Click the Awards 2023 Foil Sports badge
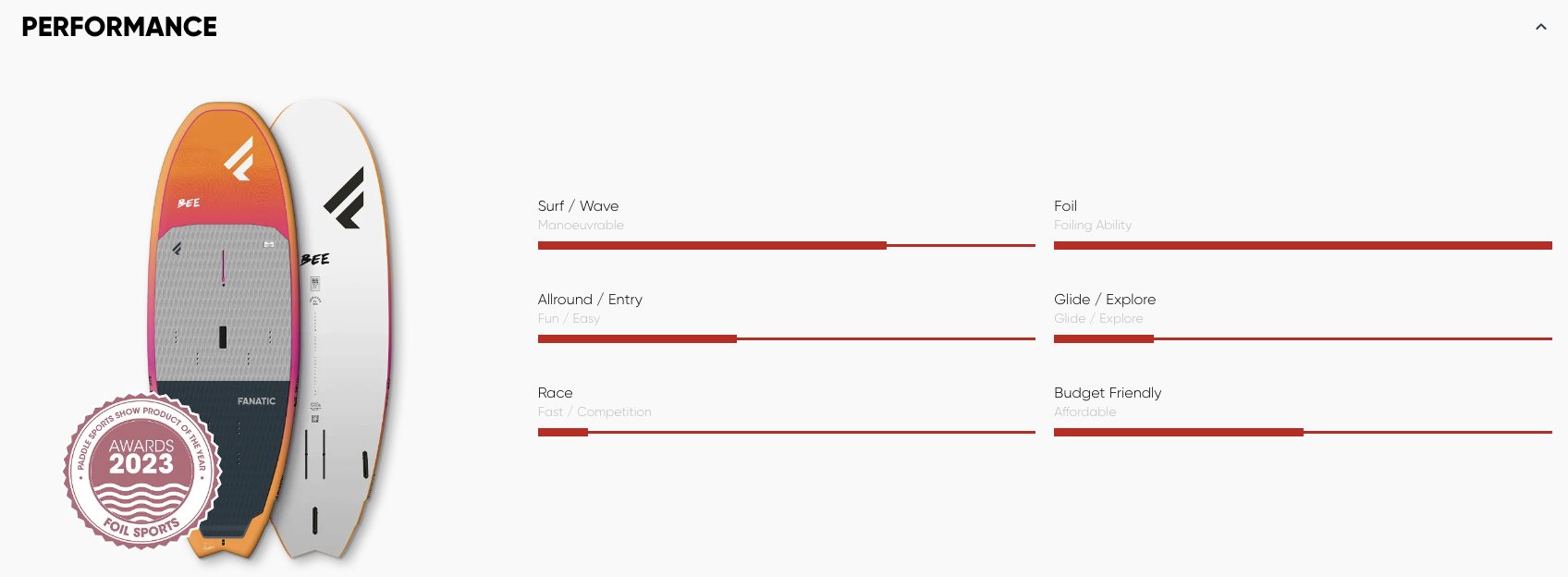This screenshot has width=1568, height=577. pos(142,472)
